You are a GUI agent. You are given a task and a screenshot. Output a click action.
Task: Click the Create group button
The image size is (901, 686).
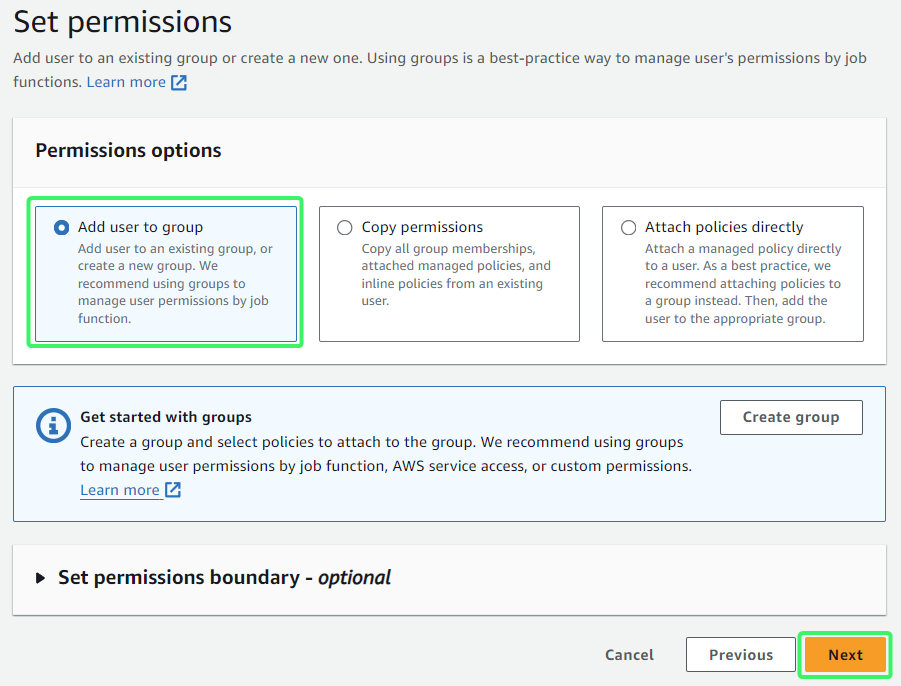[791, 417]
